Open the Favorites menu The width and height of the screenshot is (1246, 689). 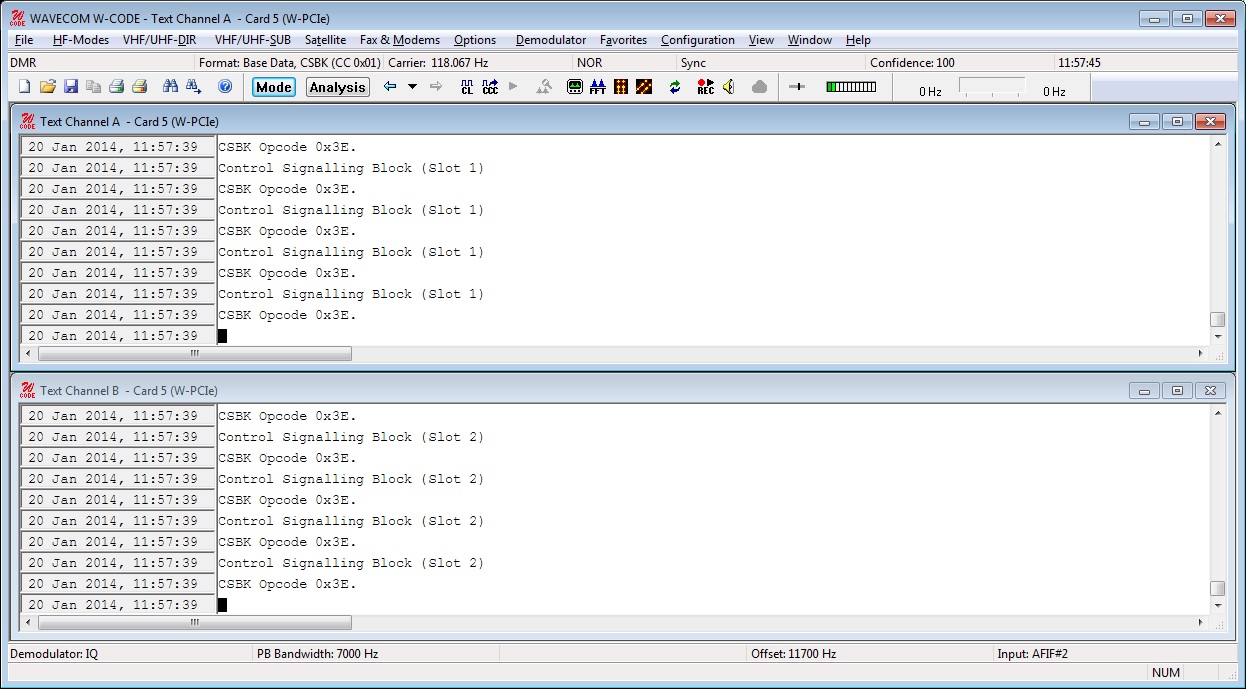pos(624,40)
